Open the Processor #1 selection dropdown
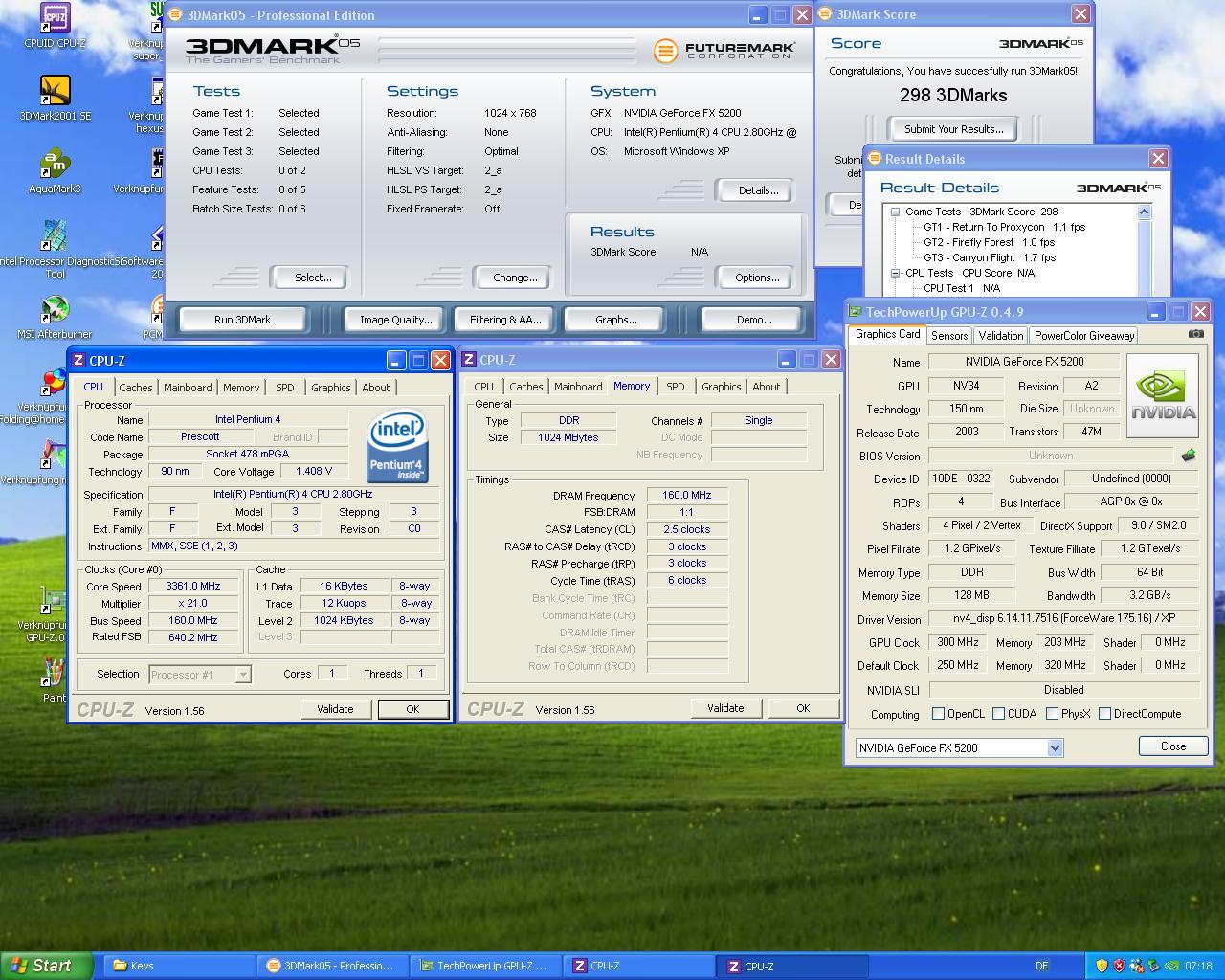1225x980 pixels. (x=199, y=674)
